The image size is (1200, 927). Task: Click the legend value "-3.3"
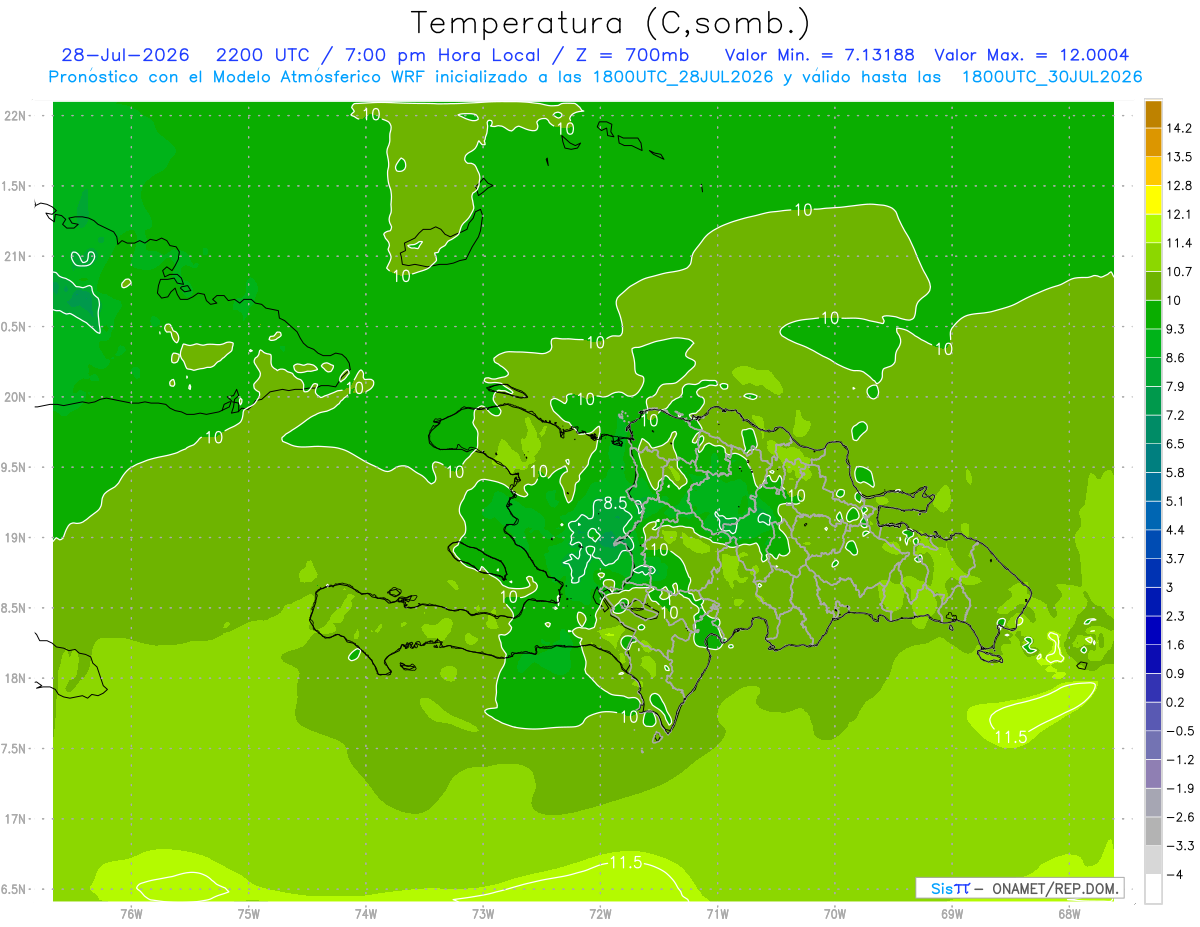click(1179, 846)
